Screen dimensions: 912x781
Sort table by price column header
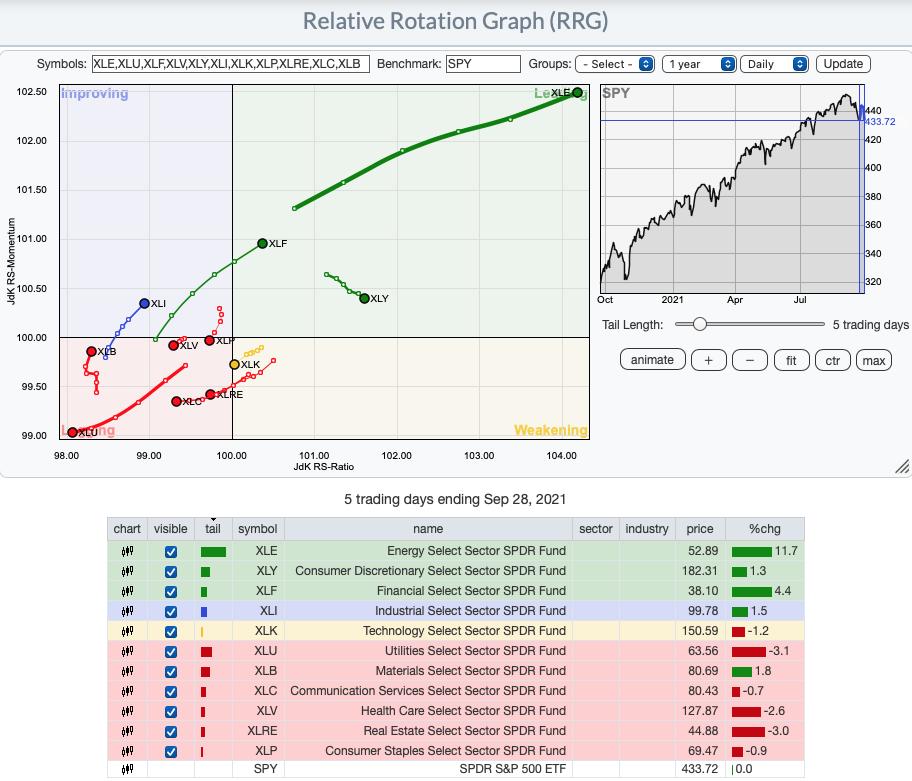tap(700, 529)
